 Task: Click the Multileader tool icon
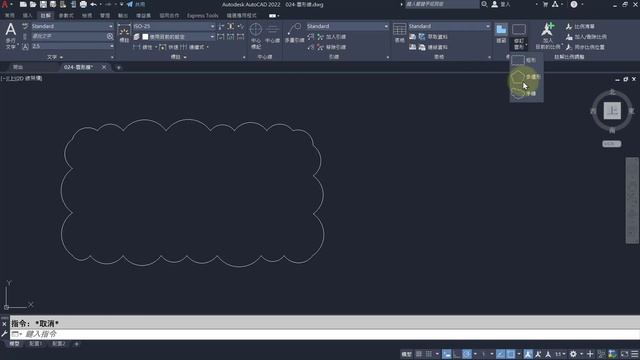click(x=294, y=29)
